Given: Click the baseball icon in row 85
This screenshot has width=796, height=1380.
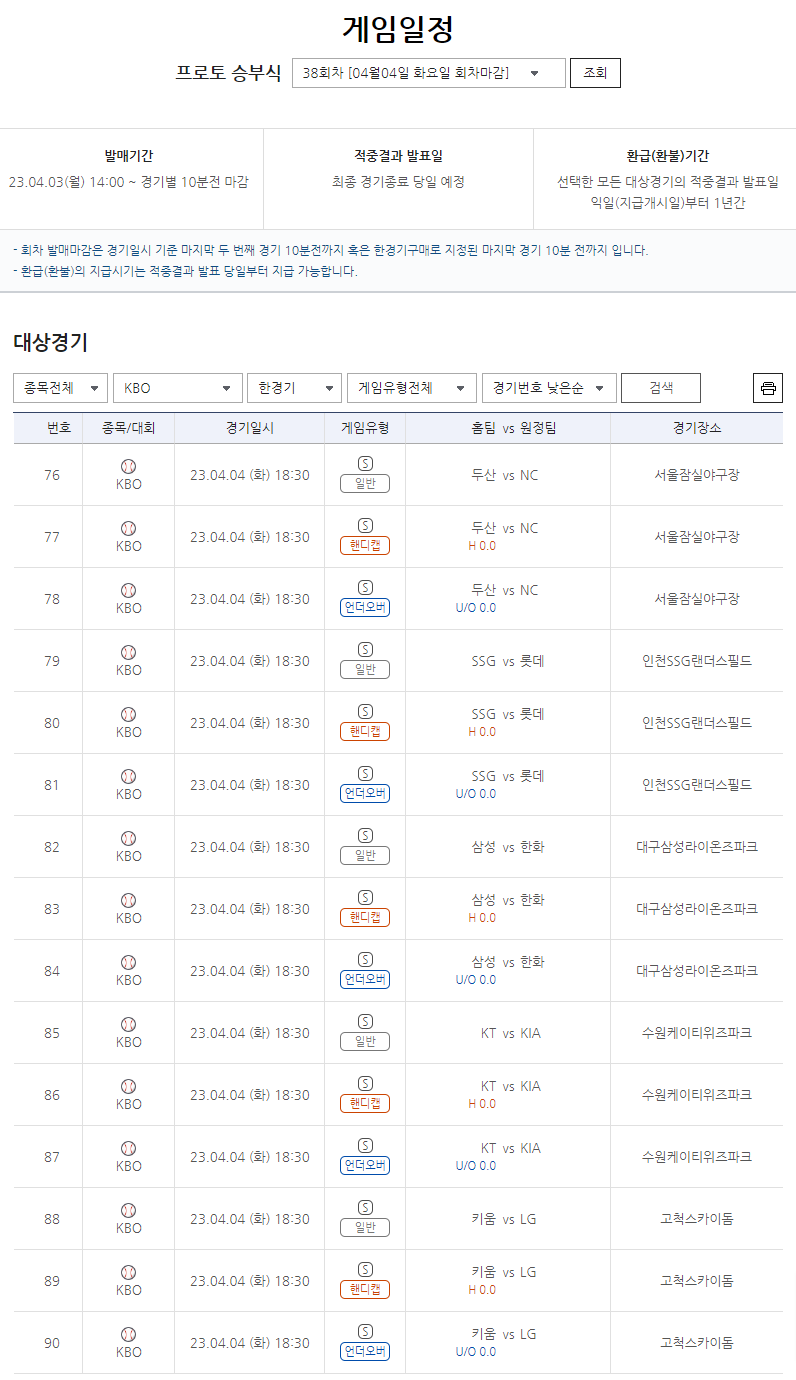Looking at the screenshot, I should click(128, 1024).
